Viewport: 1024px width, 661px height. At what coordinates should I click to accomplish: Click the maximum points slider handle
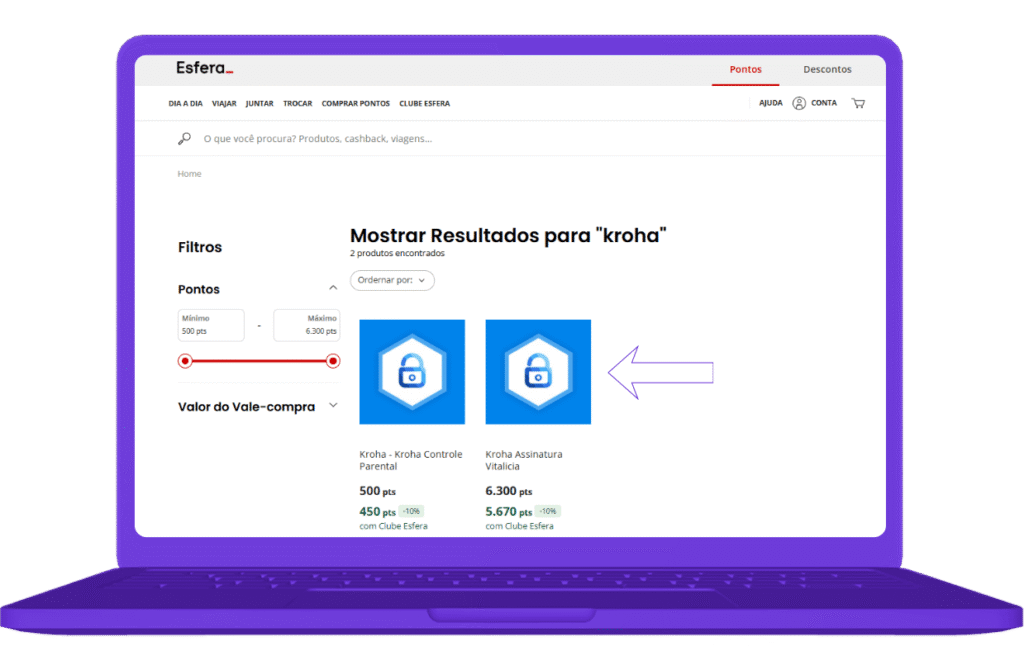333,361
